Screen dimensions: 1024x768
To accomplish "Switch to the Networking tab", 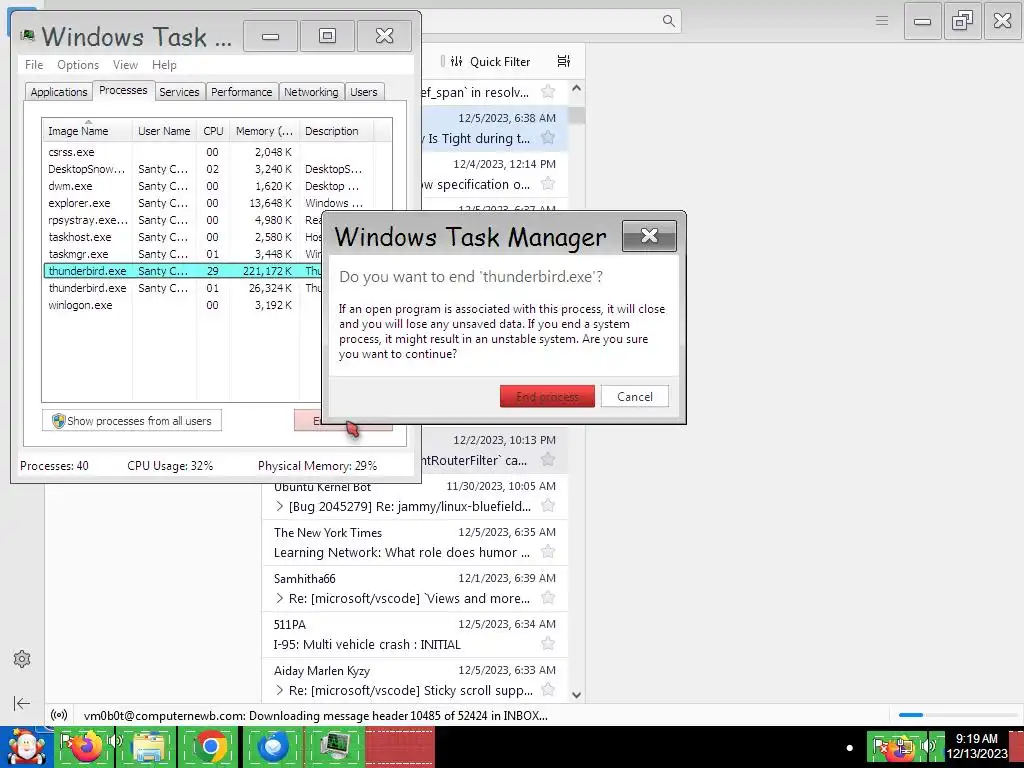I will (311, 92).
